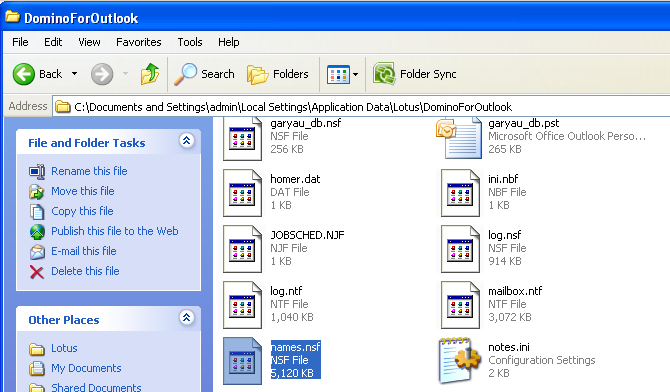Click the folder icon in Address bar
This screenshot has height=392, width=670.
point(63,106)
